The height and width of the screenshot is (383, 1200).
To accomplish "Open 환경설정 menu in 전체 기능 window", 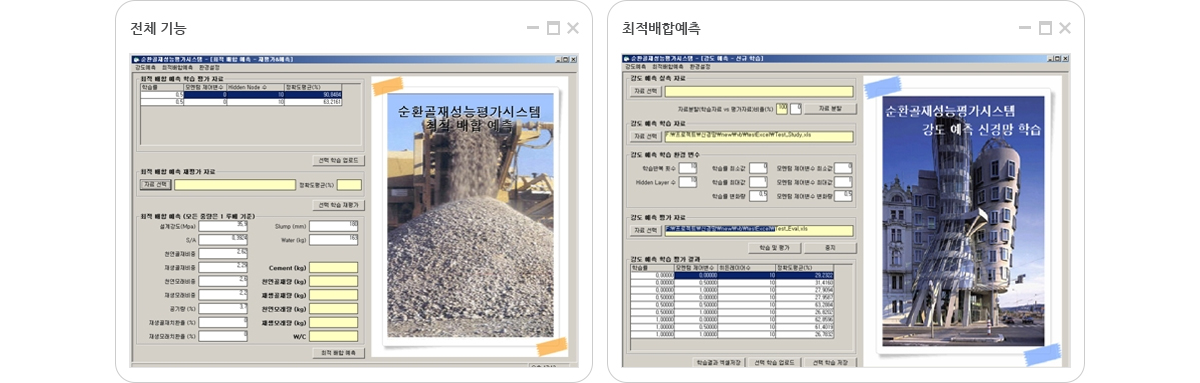I will (209, 68).
